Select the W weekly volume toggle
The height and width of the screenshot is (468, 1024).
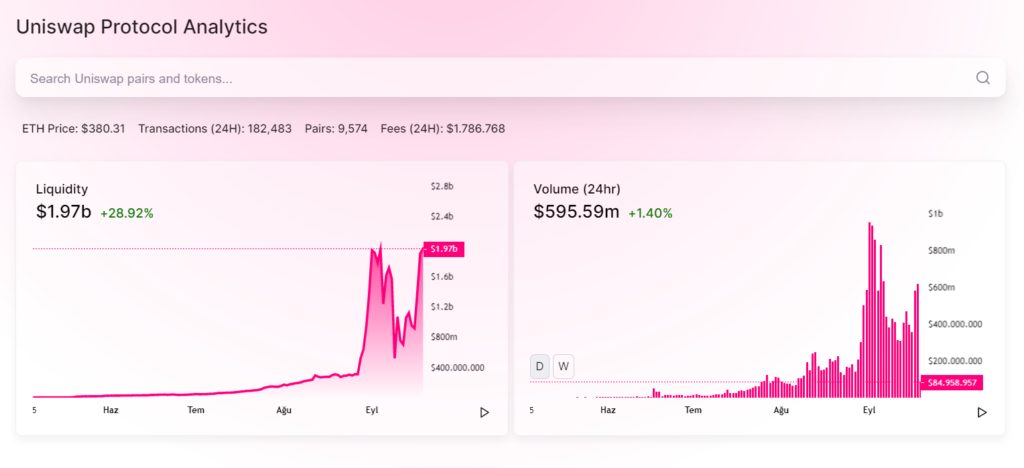point(564,367)
